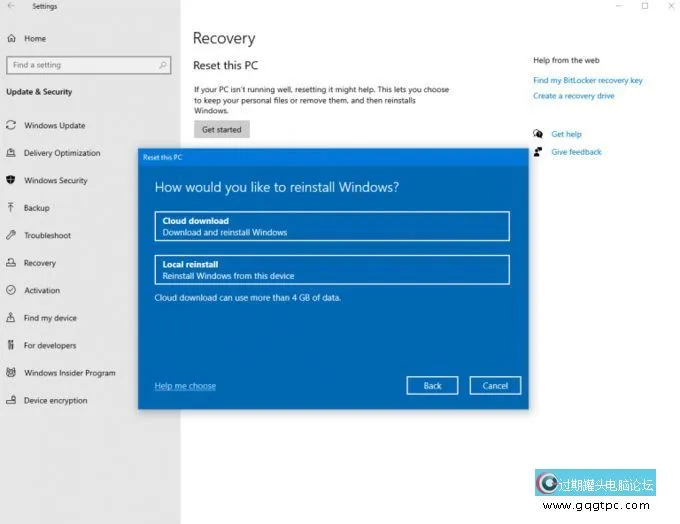The width and height of the screenshot is (680, 524).
Task: Open the Device encryption settings page
Action: pyautogui.click(x=55, y=401)
